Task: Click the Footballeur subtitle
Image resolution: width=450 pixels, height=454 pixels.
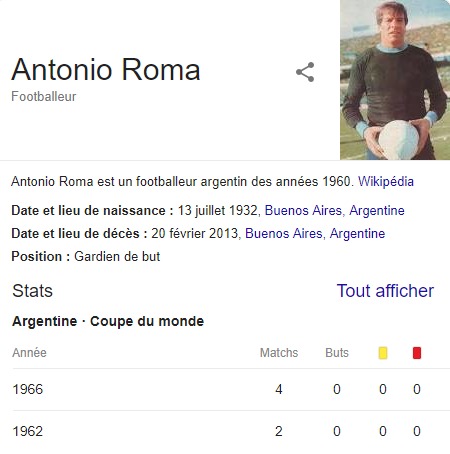Action: tap(44, 97)
